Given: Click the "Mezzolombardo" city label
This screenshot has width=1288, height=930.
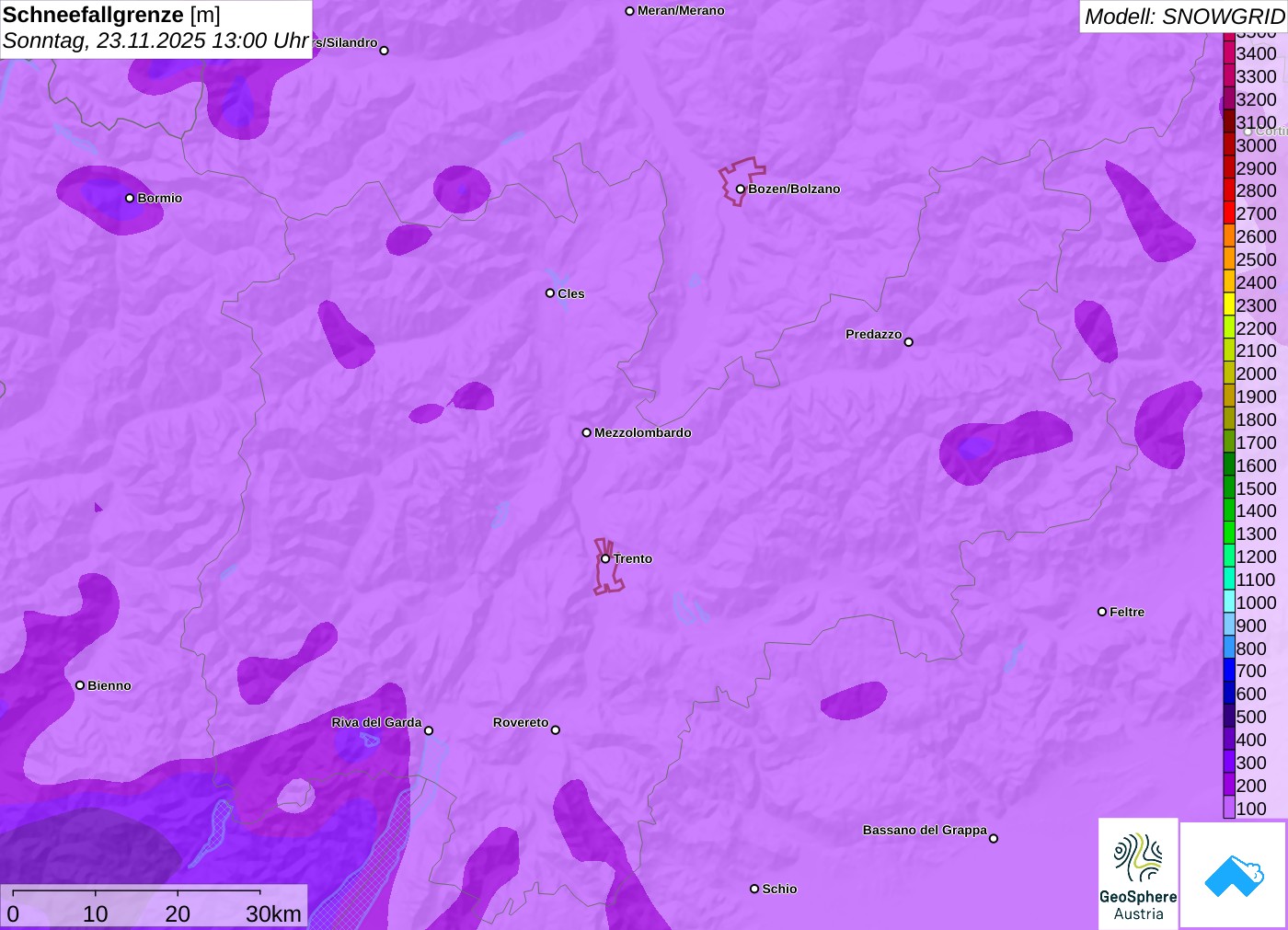Looking at the screenshot, I should [x=642, y=432].
